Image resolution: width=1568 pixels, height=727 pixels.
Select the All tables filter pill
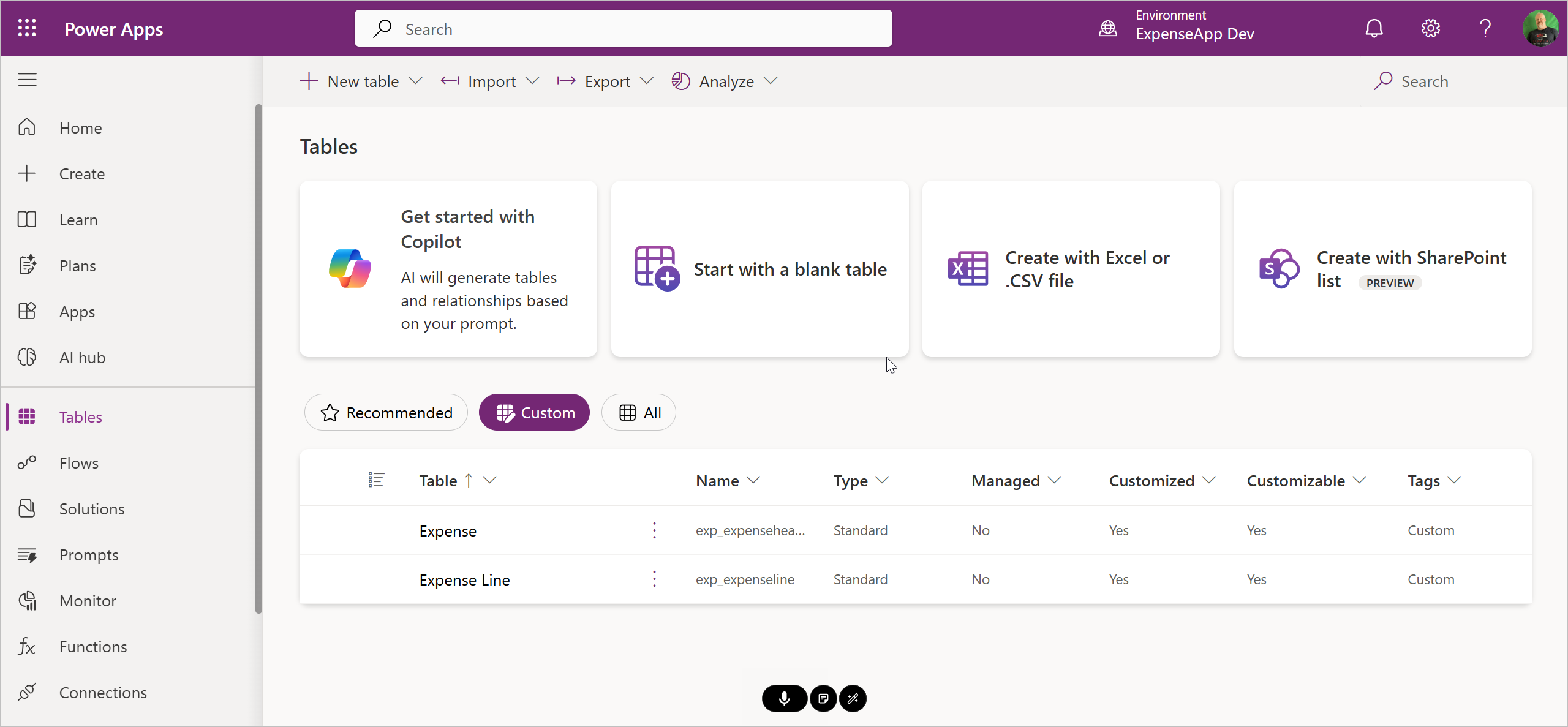[639, 412]
